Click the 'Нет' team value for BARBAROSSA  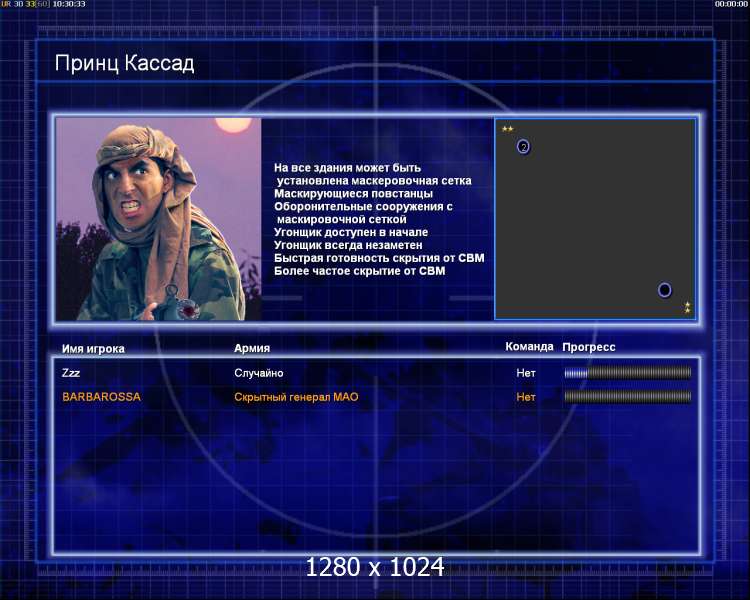pyautogui.click(x=526, y=397)
